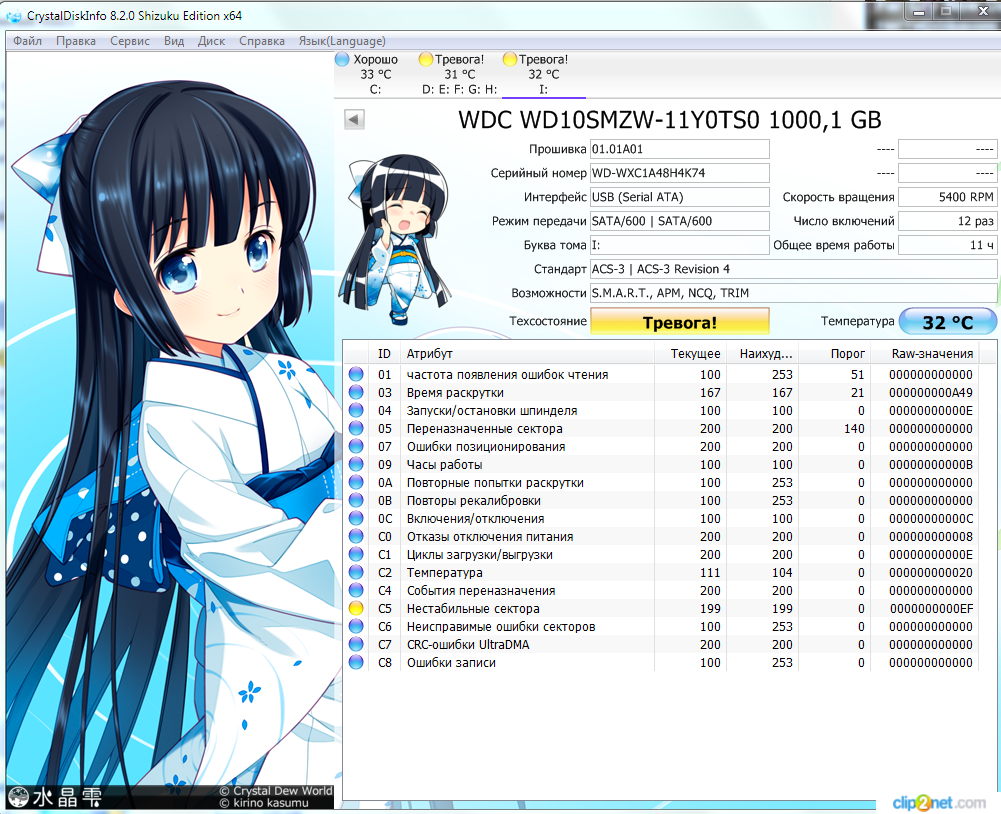Open the Файл menu
Screen dimensions: 1001x814
(x=27, y=41)
